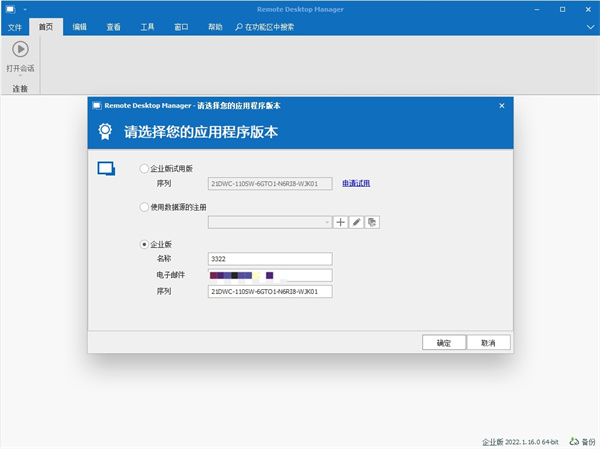The height and width of the screenshot is (449, 600).
Task: Expand the 打开会话 dropdown arrow
Action: [x=20, y=75]
